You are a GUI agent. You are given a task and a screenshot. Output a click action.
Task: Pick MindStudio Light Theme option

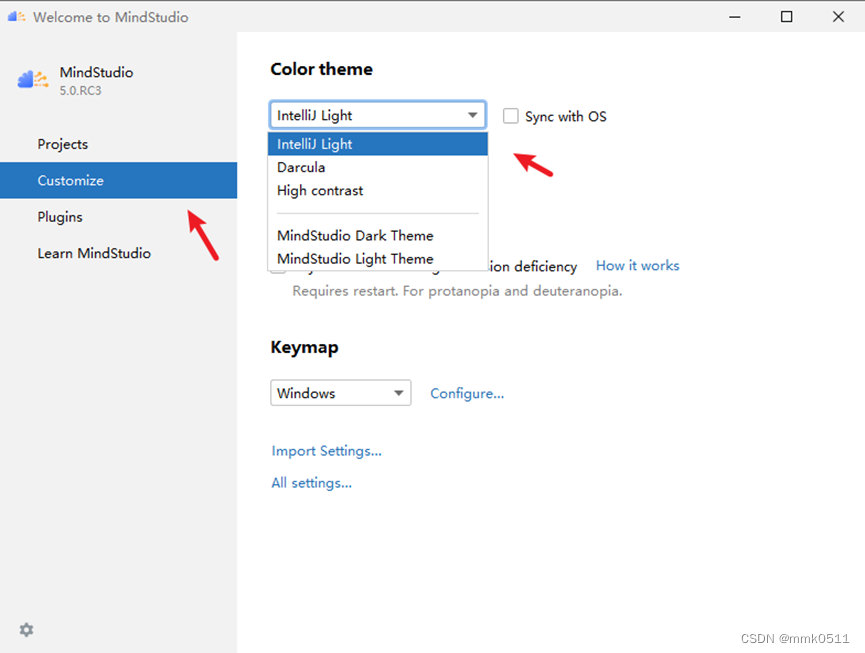tap(378, 259)
